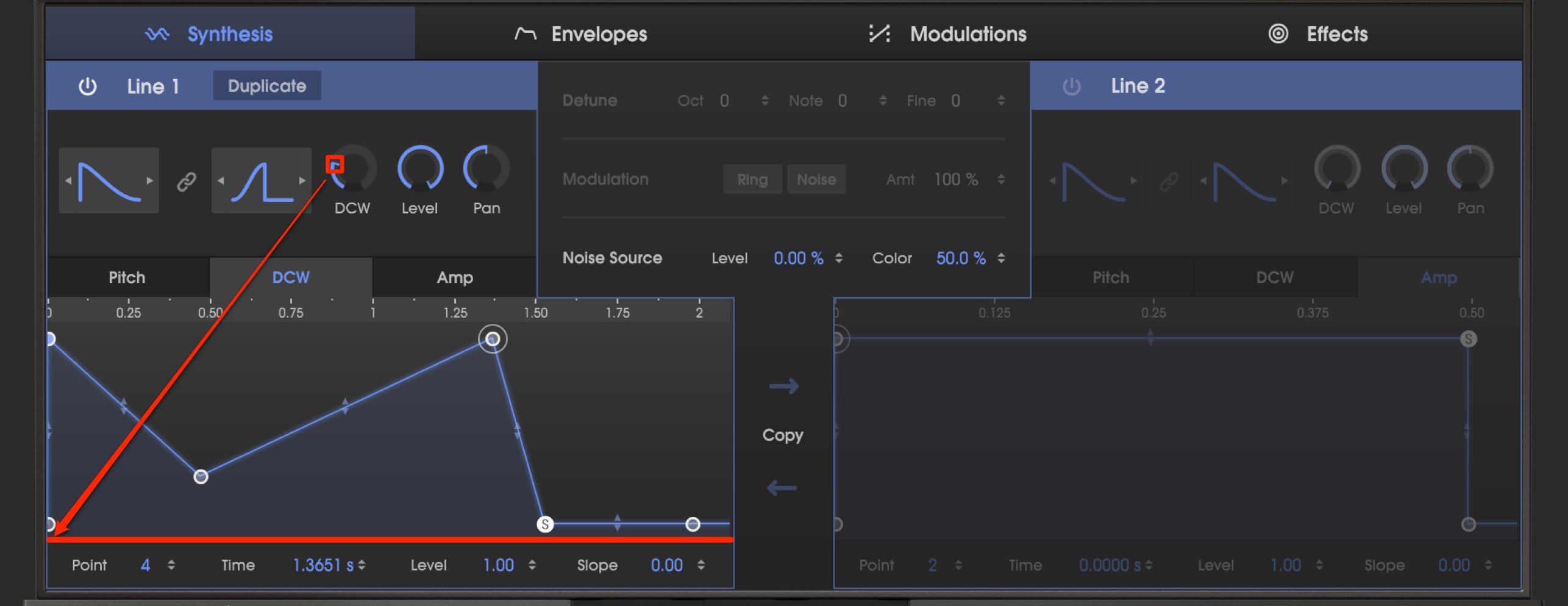Click Line 2 second waveform display
The height and width of the screenshot is (606, 1568).
pyautogui.click(x=1244, y=180)
